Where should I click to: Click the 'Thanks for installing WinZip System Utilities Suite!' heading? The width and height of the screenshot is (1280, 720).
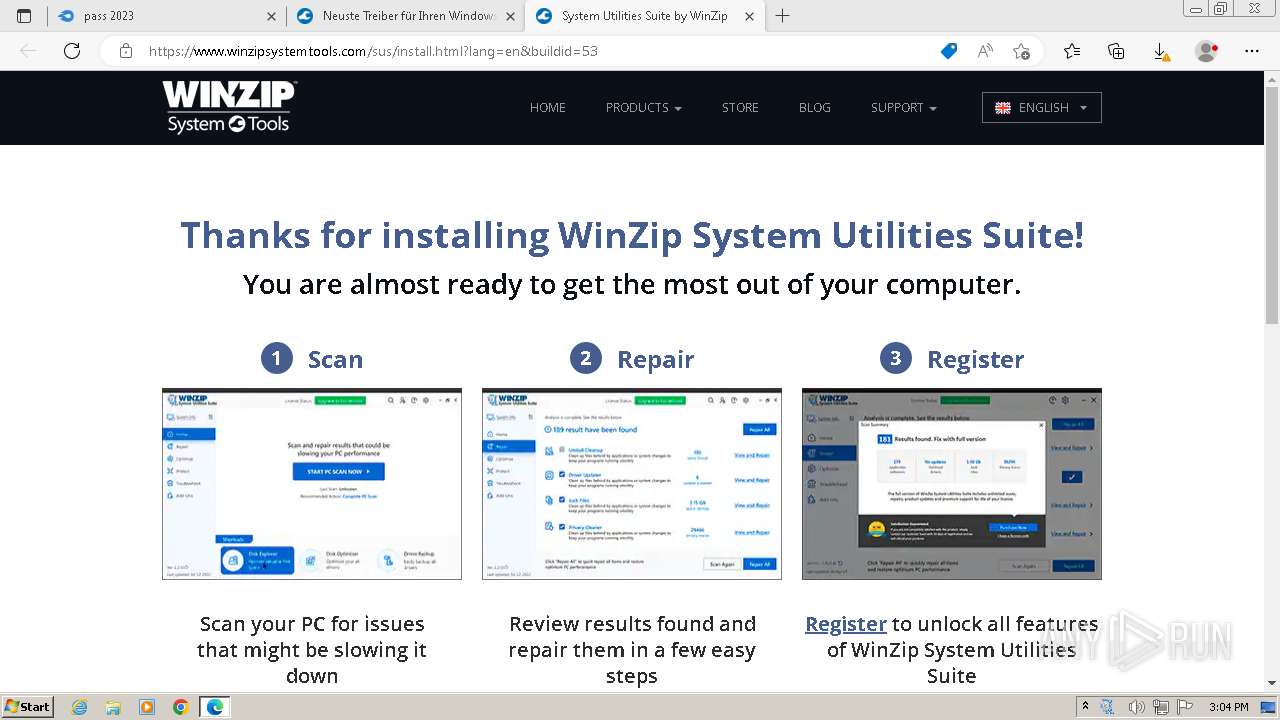coord(632,236)
